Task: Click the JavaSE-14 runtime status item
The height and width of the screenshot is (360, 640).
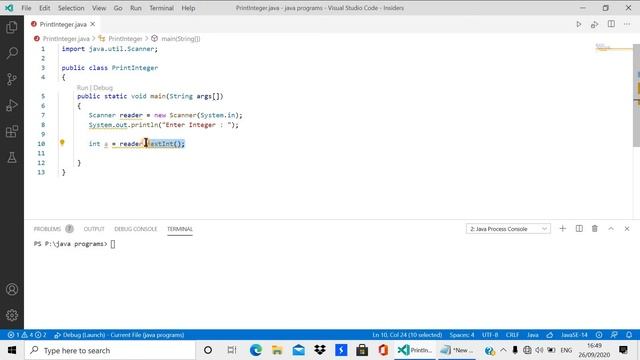Action: [574, 335]
